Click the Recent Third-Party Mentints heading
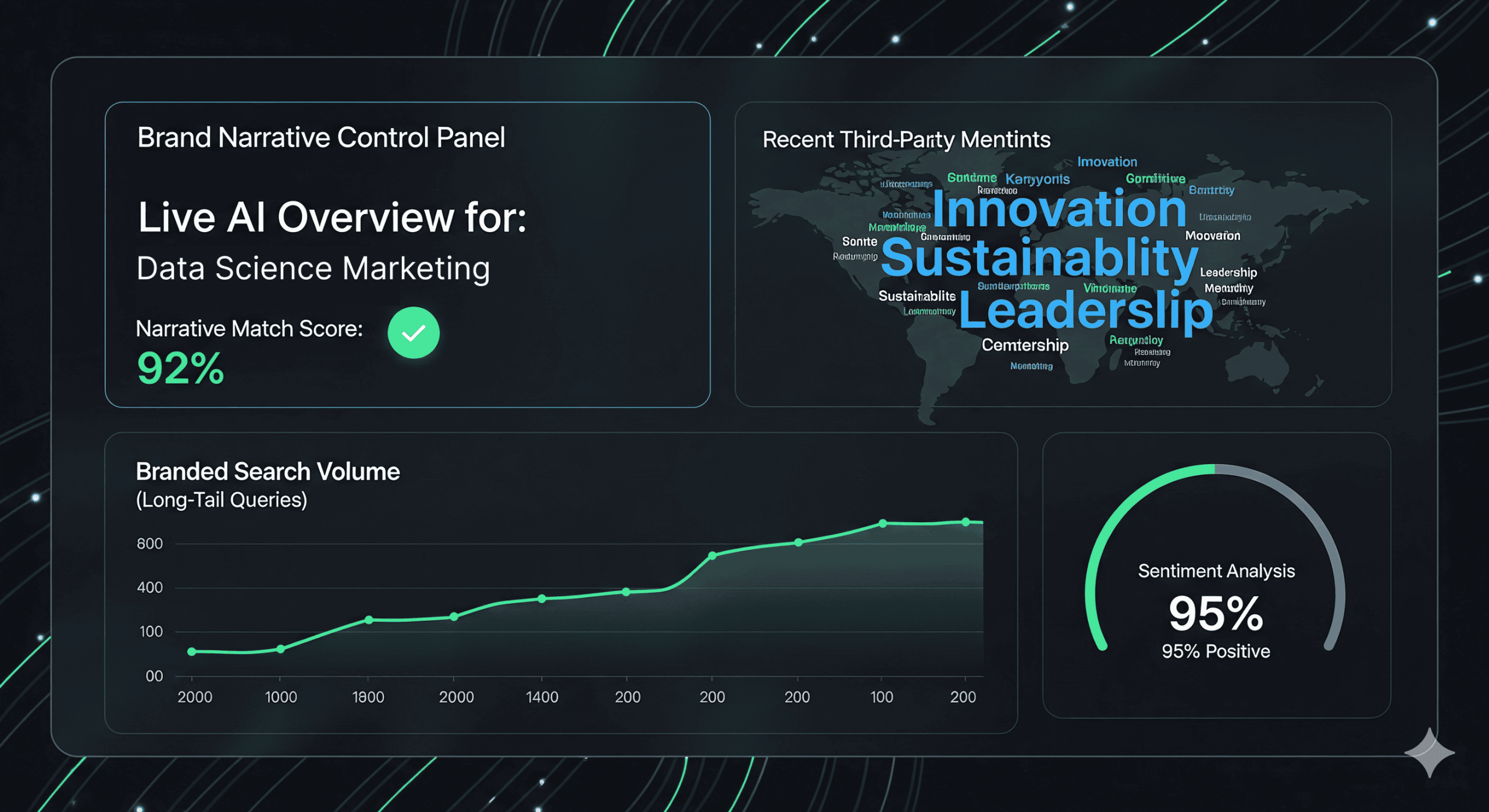The image size is (1489, 812). (906, 140)
